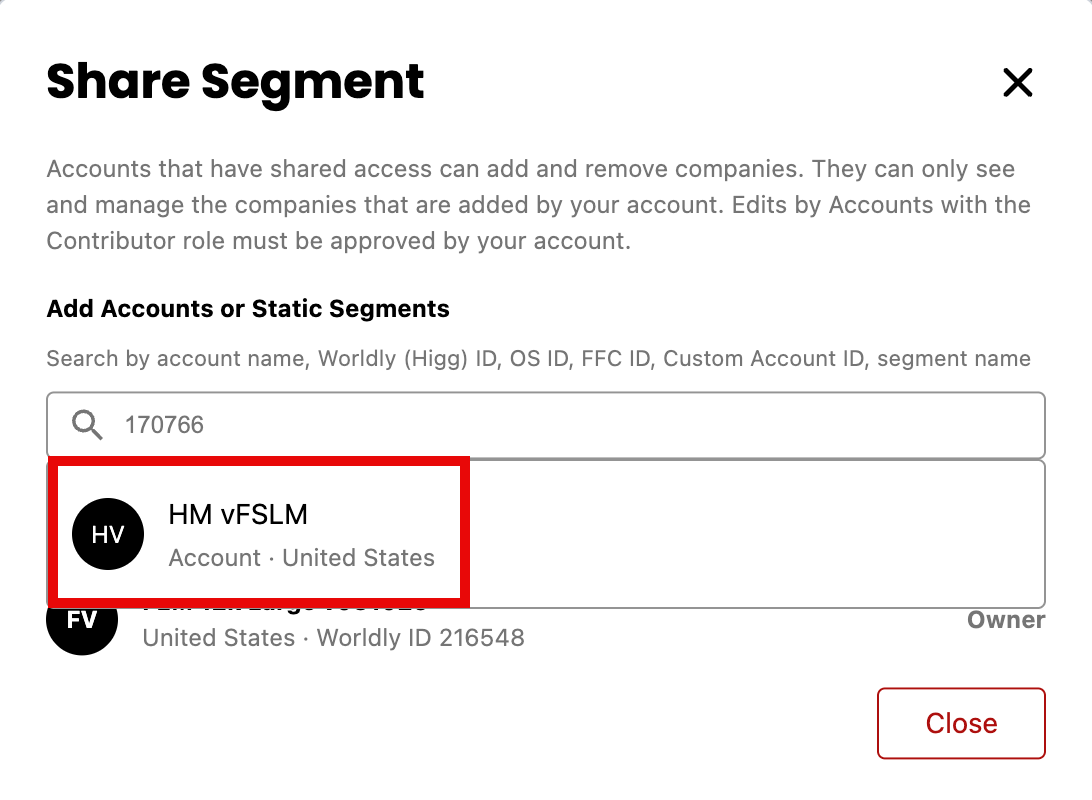
Task: Click United States in the owner row
Action: (x=219, y=638)
